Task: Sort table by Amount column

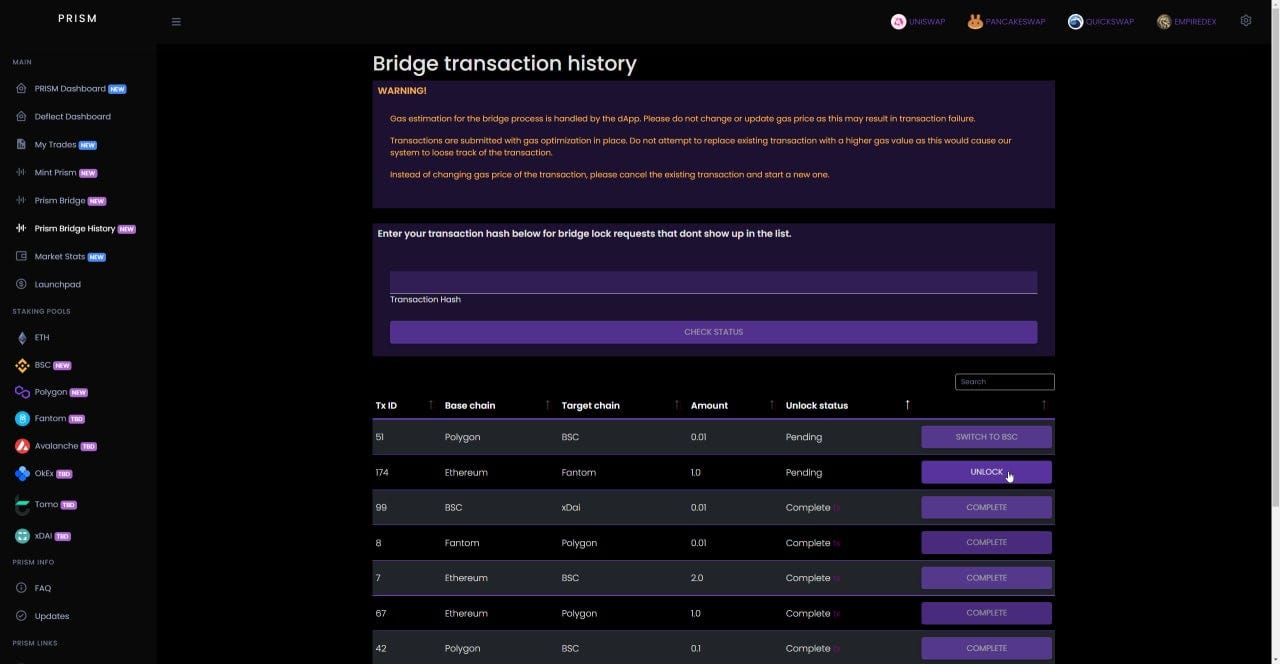Action: tap(732, 405)
